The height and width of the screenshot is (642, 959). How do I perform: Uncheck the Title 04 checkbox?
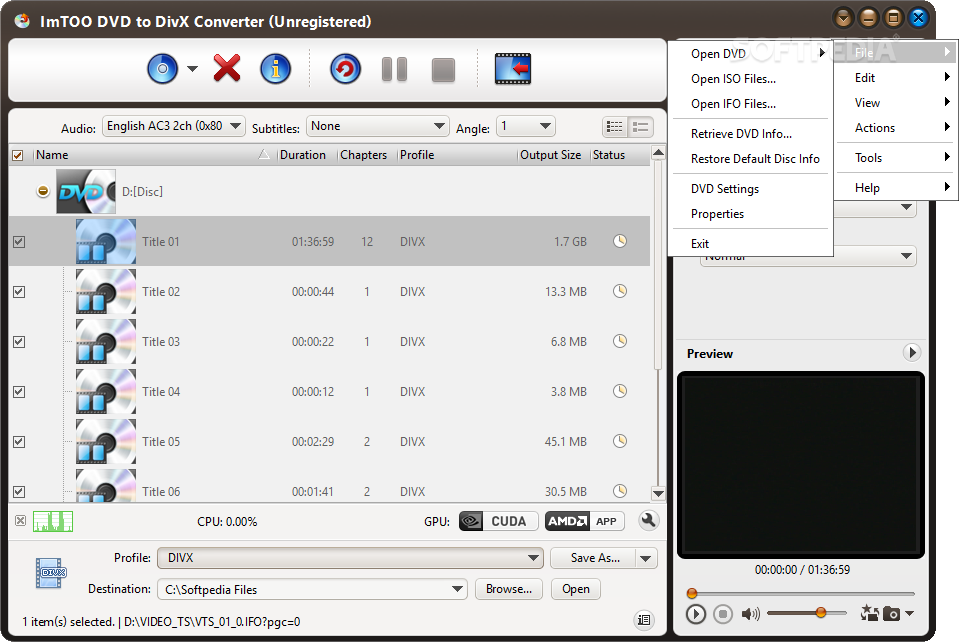tap(19, 392)
